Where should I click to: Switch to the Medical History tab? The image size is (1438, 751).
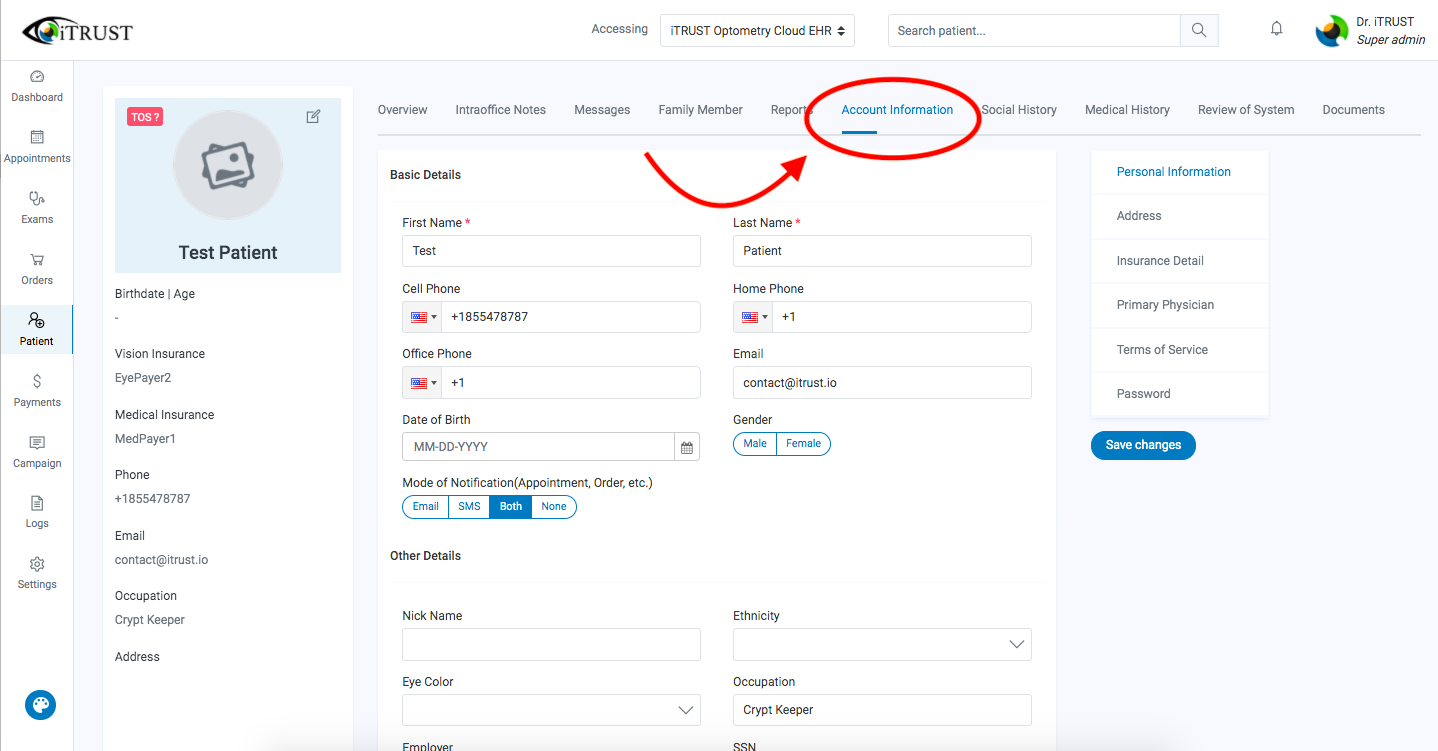tap(1127, 110)
